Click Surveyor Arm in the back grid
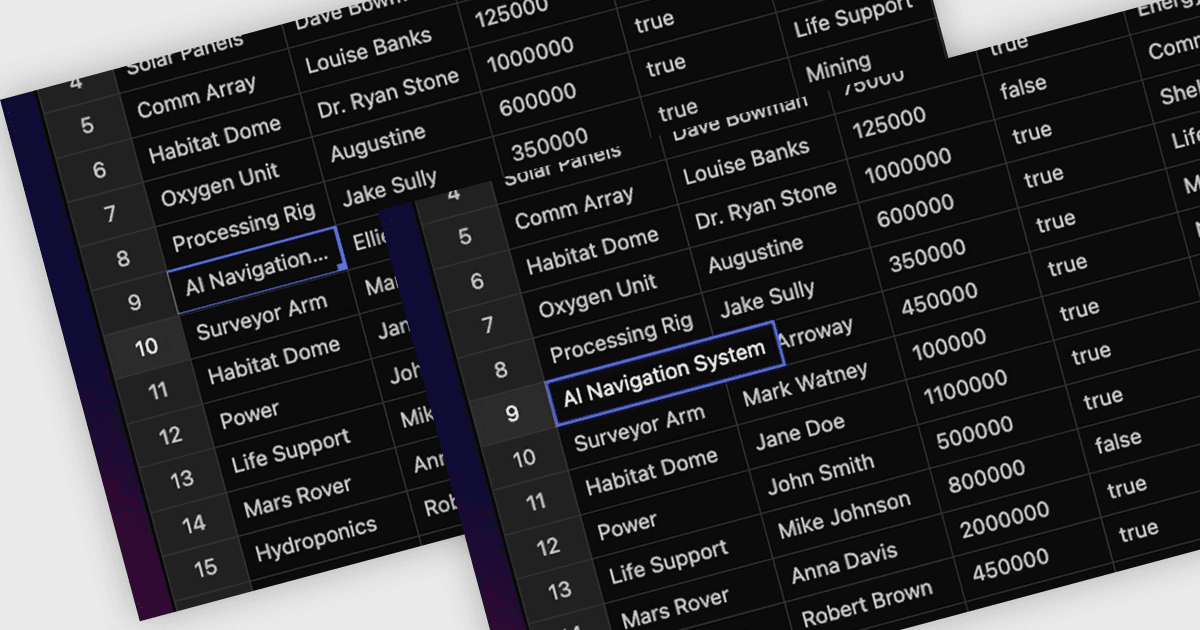1200x630 pixels. pos(262,317)
